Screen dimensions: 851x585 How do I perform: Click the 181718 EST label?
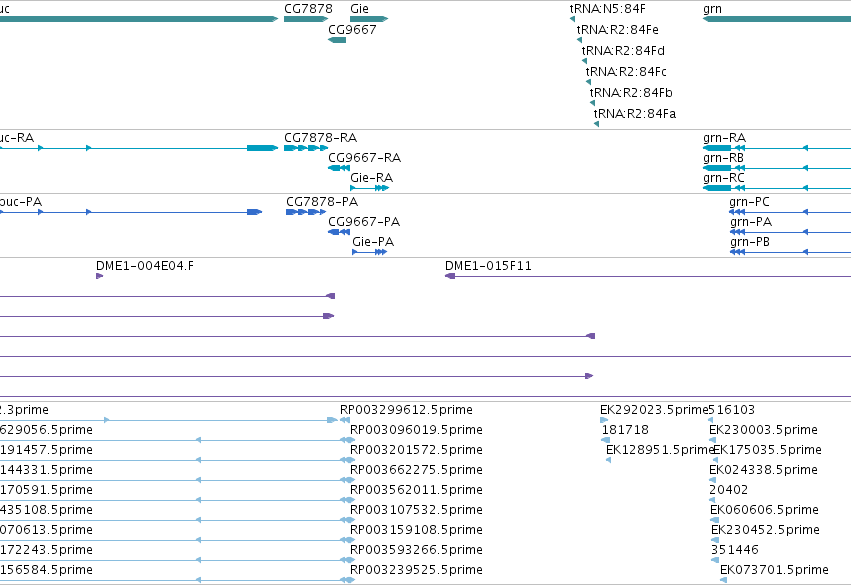tap(625, 430)
